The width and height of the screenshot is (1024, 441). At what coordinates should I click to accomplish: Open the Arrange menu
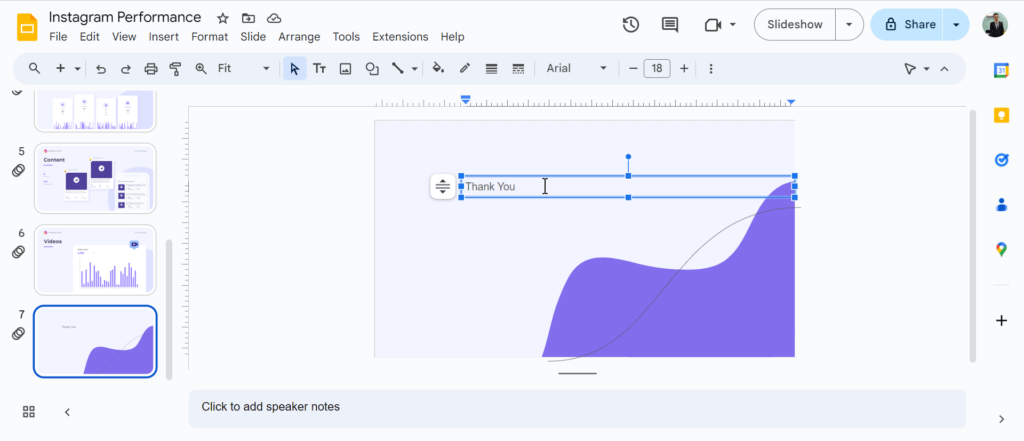[x=299, y=37]
